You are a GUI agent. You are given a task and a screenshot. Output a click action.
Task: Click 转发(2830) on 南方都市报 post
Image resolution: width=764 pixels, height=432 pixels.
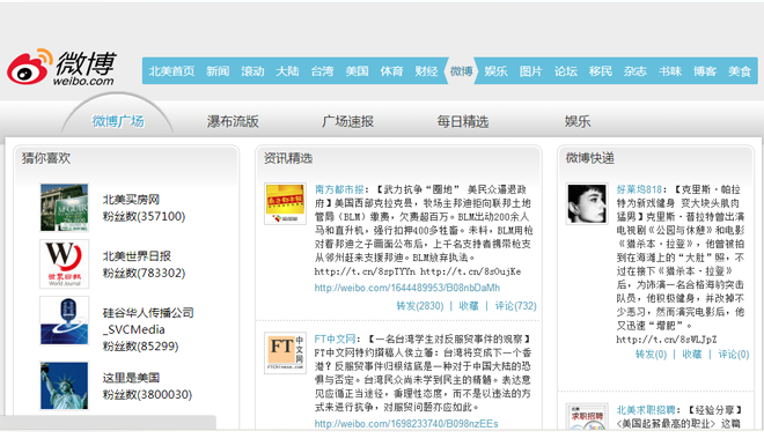coord(420,306)
